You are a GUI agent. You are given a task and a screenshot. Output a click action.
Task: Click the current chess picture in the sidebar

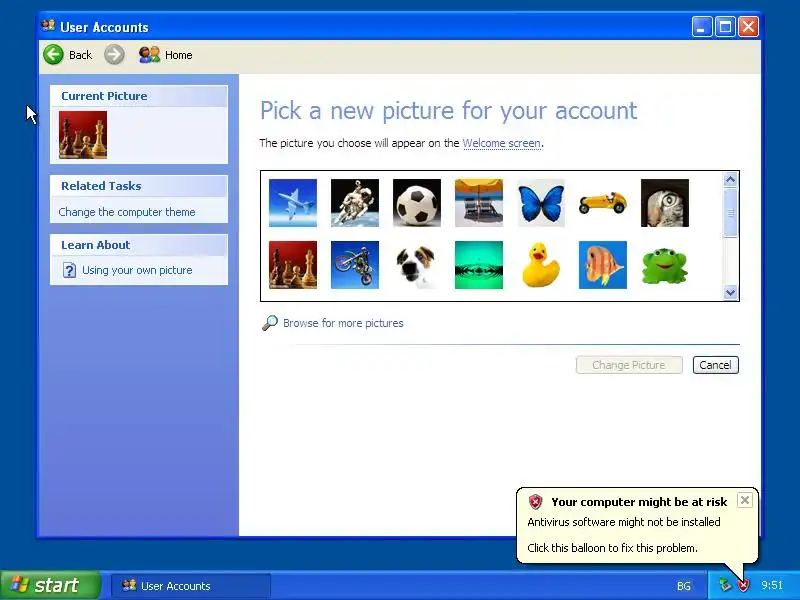pyautogui.click(x=83, y=135)
